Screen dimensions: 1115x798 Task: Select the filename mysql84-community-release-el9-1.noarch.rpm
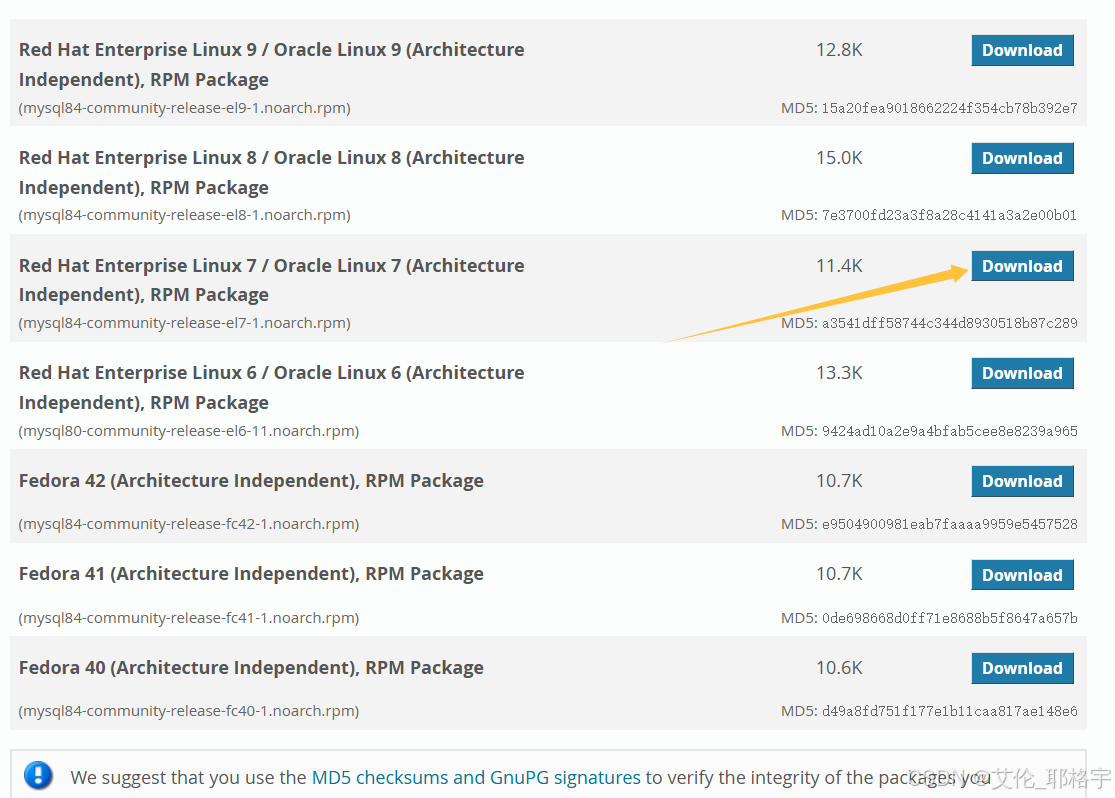coord(184,108)
